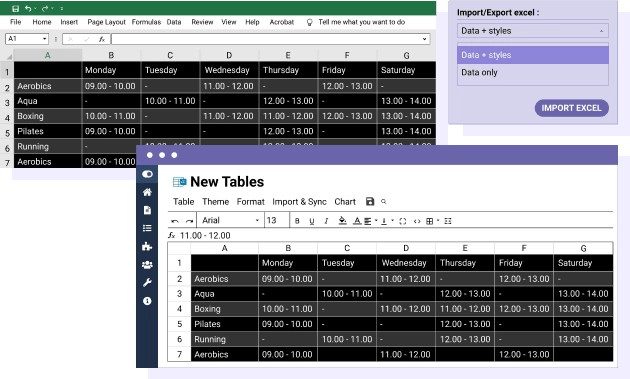Open the Excel Formulas ribbon tab
The image size is (630, 379).
(146, 22)
